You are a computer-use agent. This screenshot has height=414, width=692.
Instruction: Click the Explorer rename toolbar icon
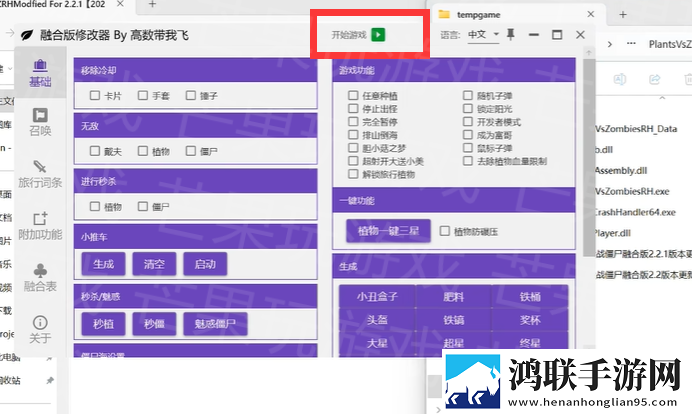coord(620,79)
